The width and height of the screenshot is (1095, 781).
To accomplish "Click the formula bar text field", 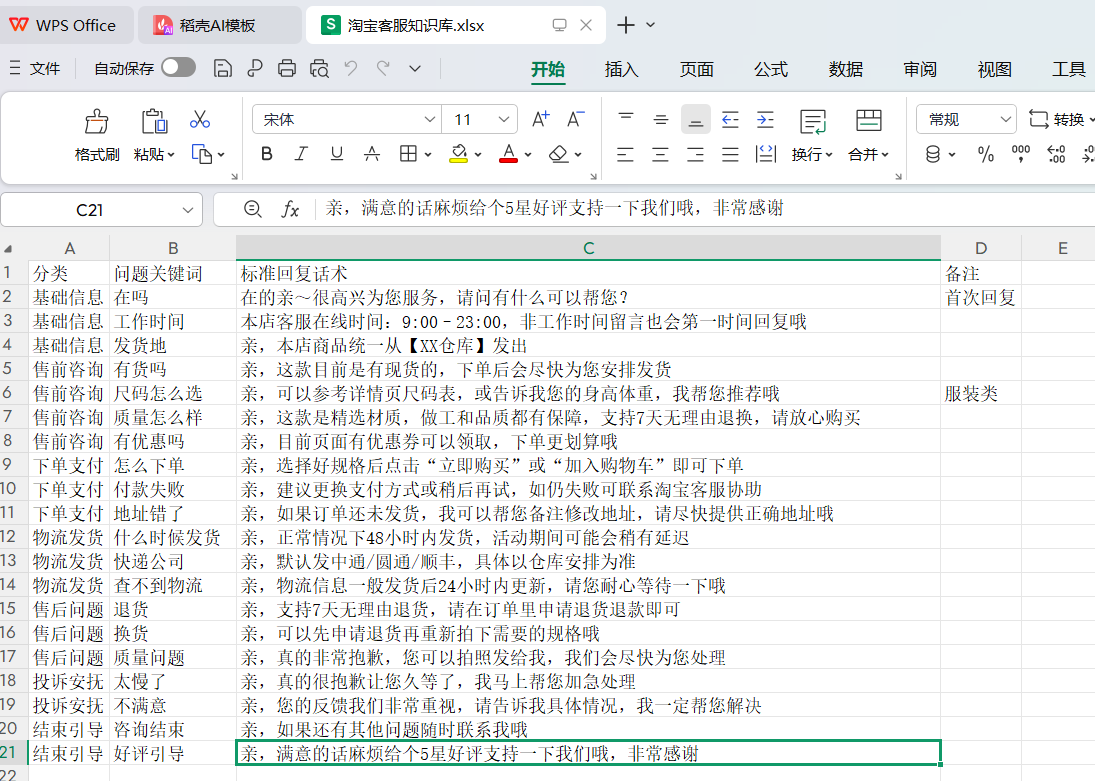I will pos(705,209).
